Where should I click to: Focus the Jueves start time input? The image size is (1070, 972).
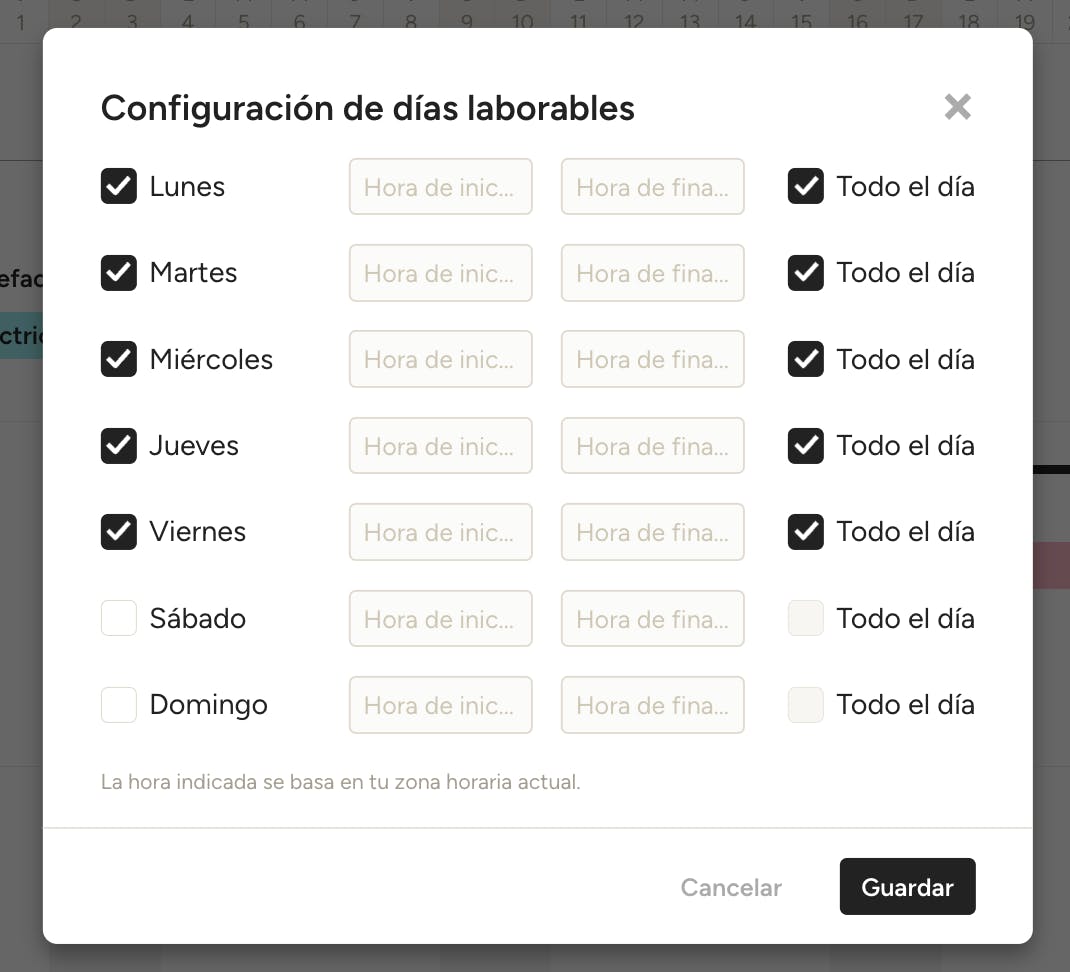pyautogui.click(x=440, y=445)
